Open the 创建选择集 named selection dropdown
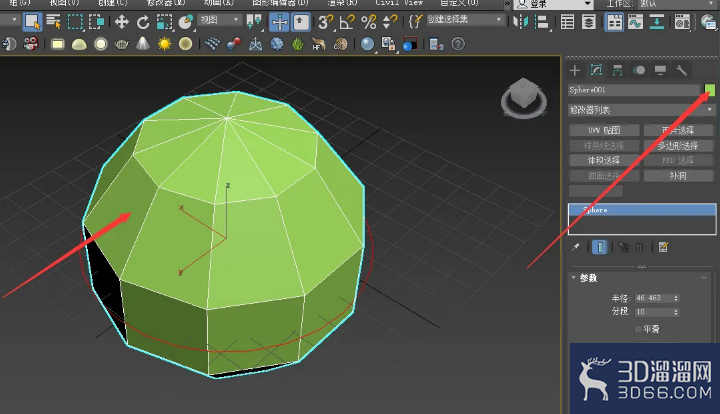This screenshot has width=720, height=414. (464, 20)
